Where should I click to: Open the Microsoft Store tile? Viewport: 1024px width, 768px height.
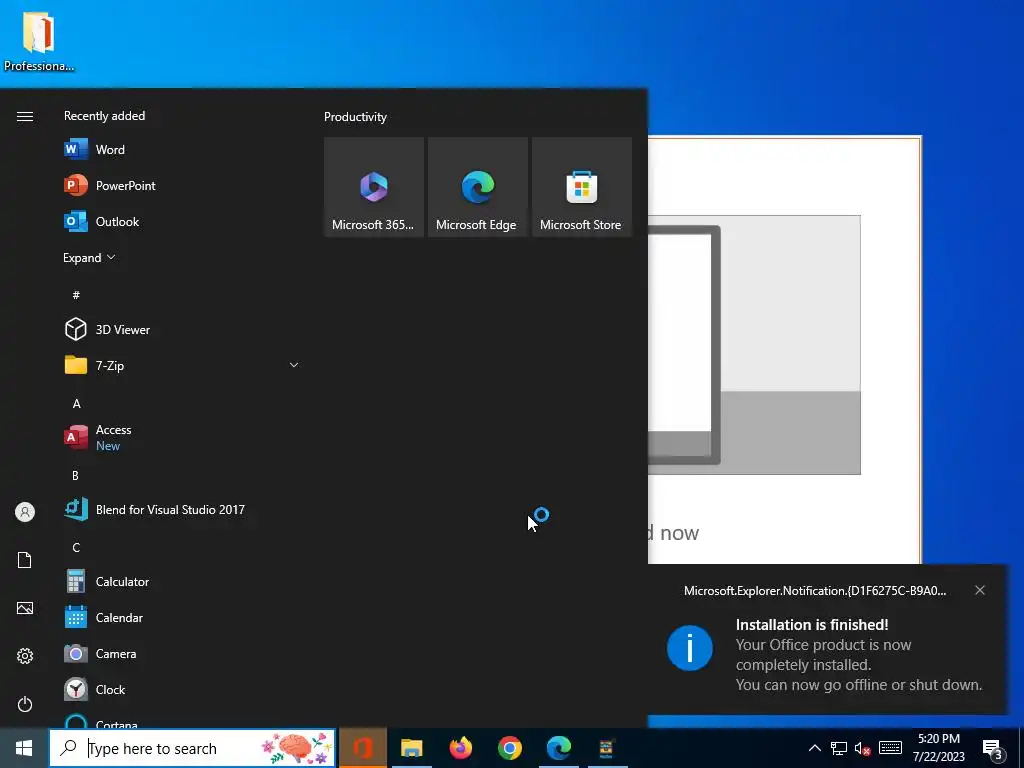(582, 187)
